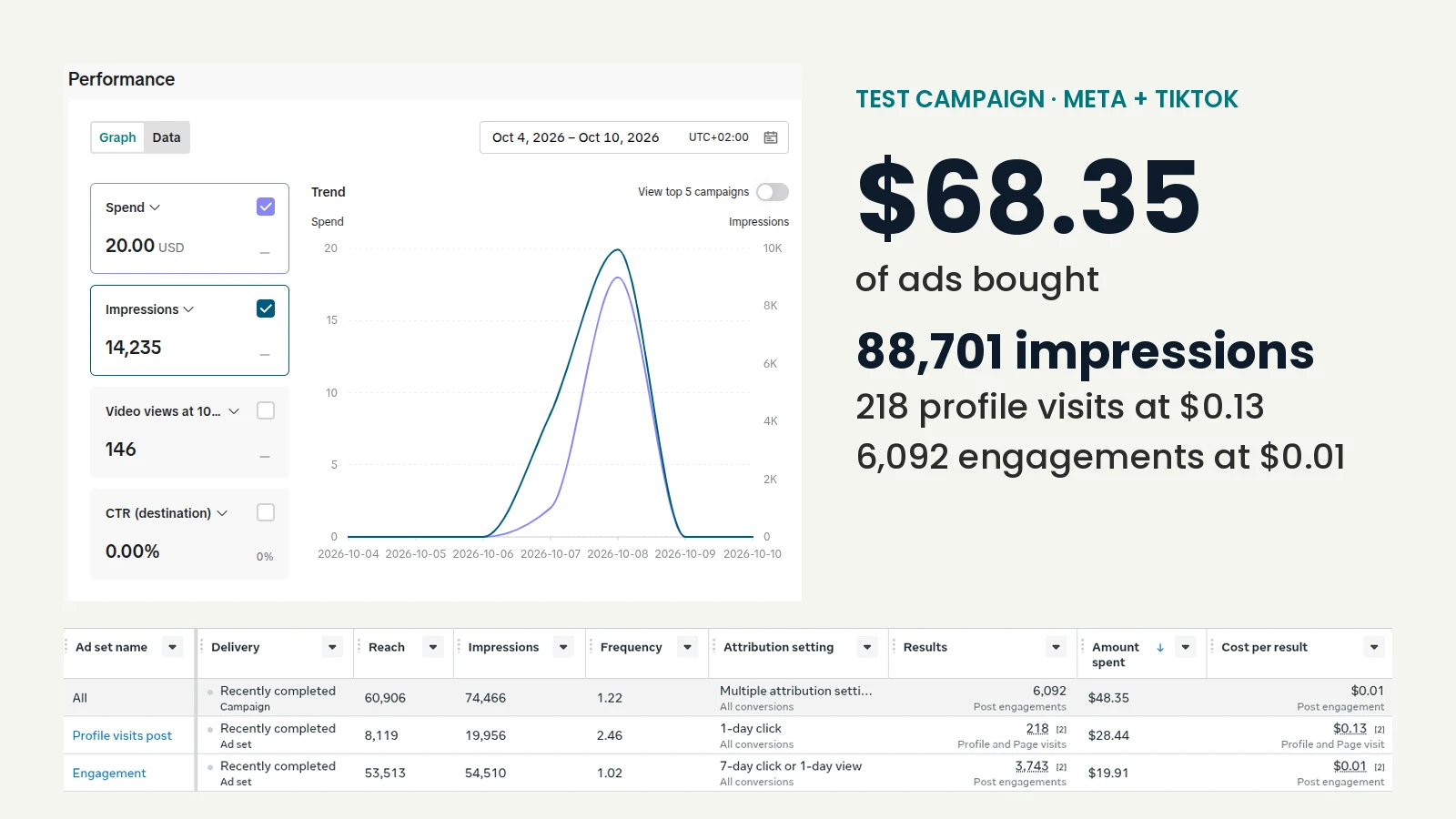Screen dimensions: 1456x819
Task: Click the $28.44 amount spent cell
Action: coord(1108,735)
